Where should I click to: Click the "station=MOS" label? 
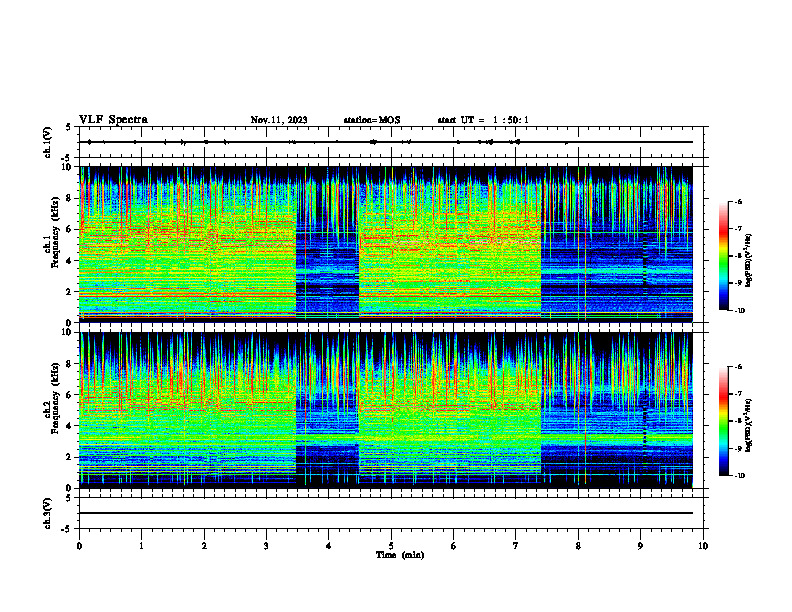coord(372,120)
